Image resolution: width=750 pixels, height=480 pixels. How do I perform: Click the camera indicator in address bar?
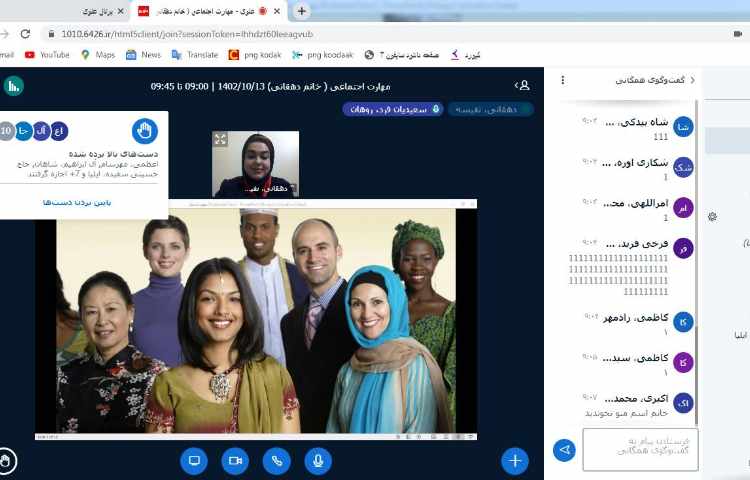click(x=738, y=33)
